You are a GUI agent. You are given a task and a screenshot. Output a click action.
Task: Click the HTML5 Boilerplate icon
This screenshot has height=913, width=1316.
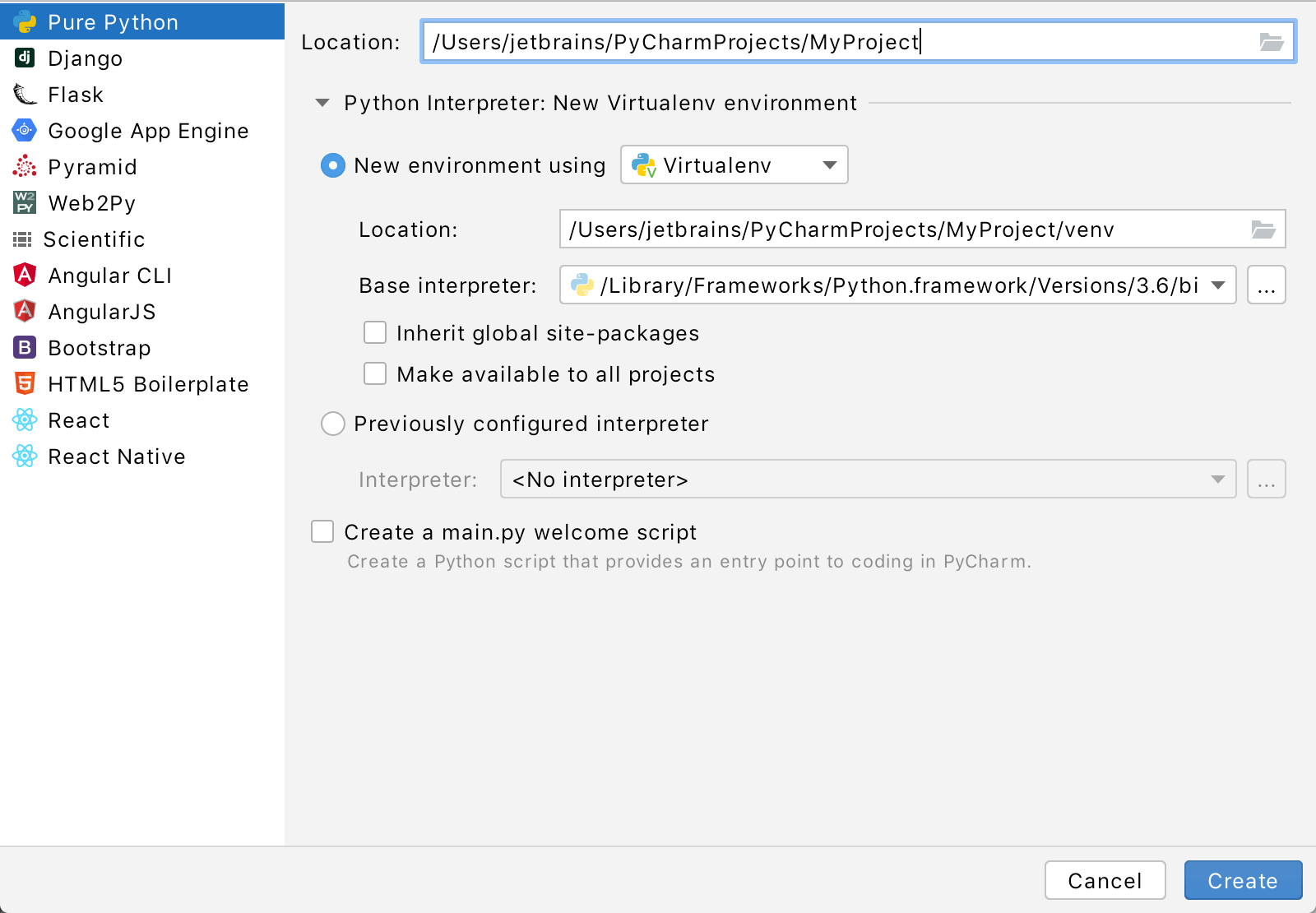(x=24, y=383)
